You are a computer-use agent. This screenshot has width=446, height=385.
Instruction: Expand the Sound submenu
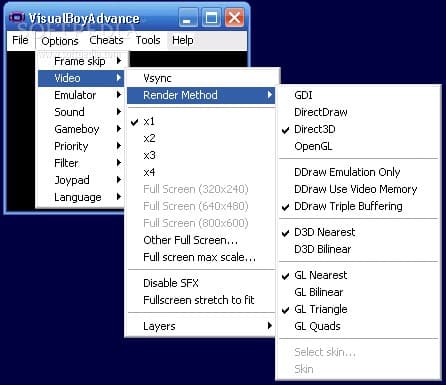pos(81,112)
